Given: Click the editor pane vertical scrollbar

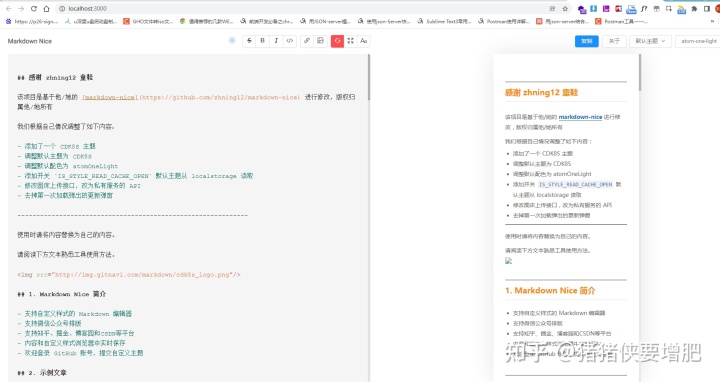Looking at the screenshot, I should point(368,78).
